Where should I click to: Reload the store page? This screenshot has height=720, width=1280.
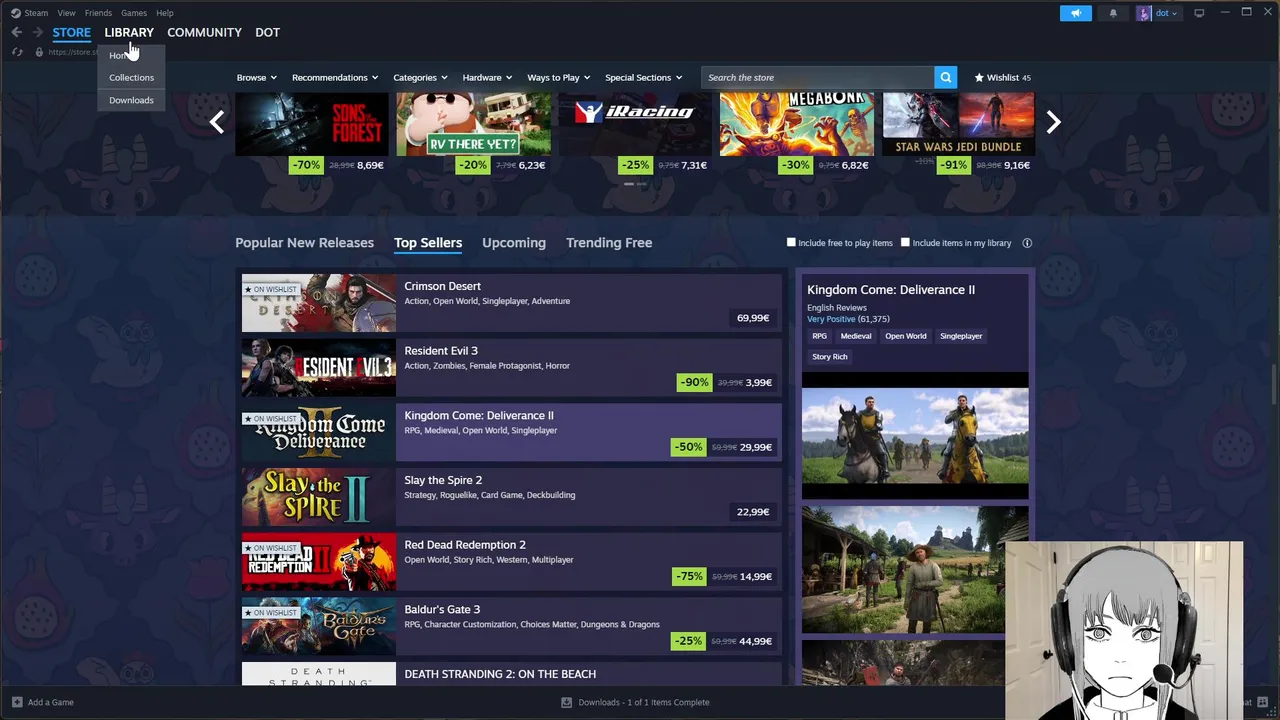[17, 52]
